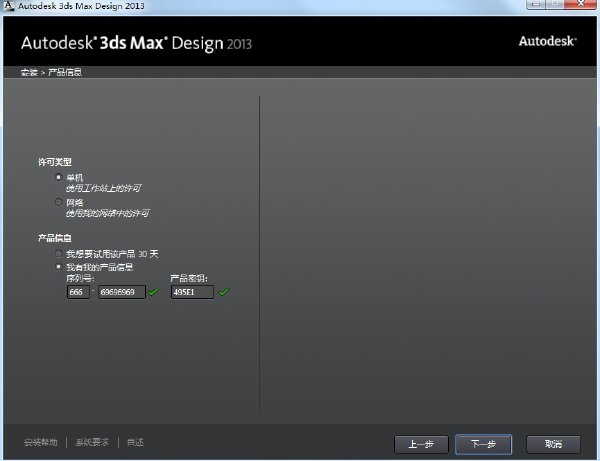
Task: Open the 安装帮助 installation help link
Action: 41,443
